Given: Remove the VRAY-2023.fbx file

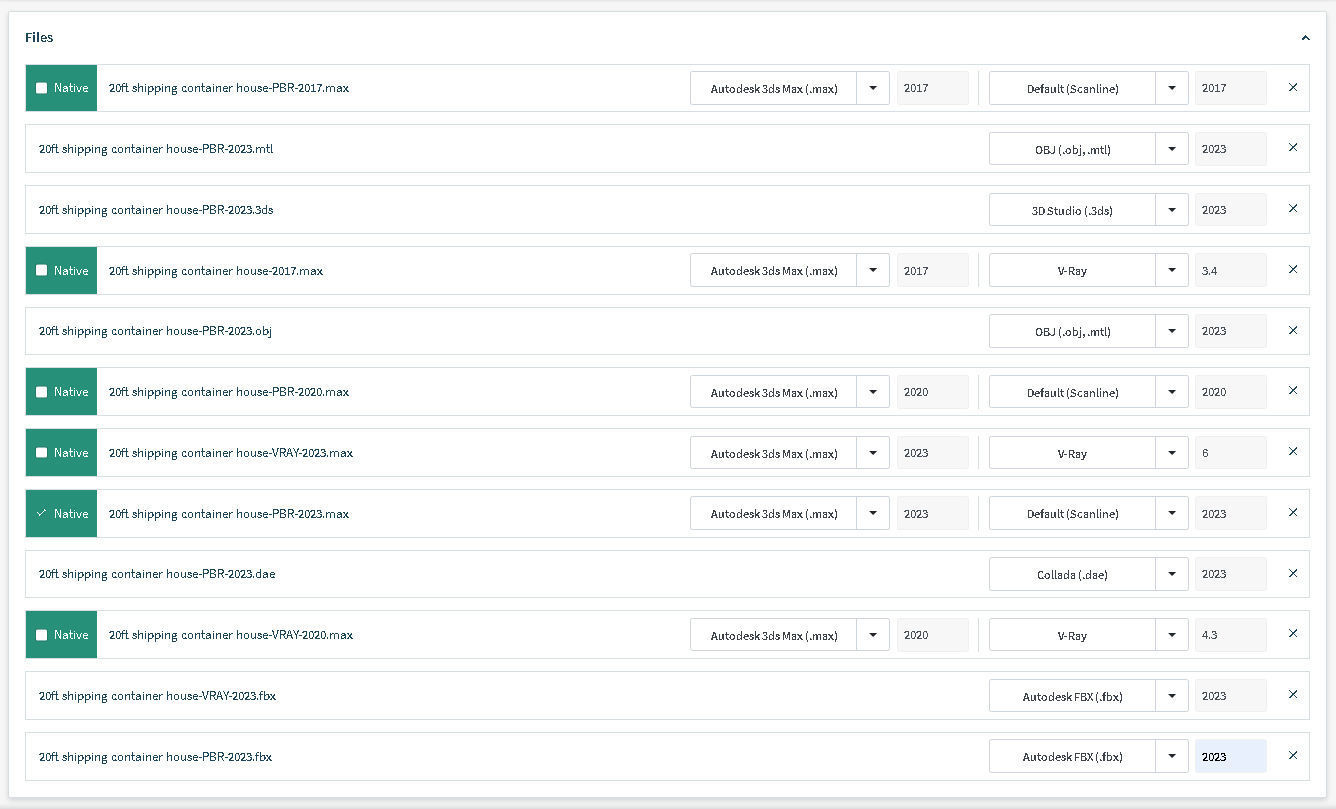Looking at the screenshot, I should pos(1293,695).
